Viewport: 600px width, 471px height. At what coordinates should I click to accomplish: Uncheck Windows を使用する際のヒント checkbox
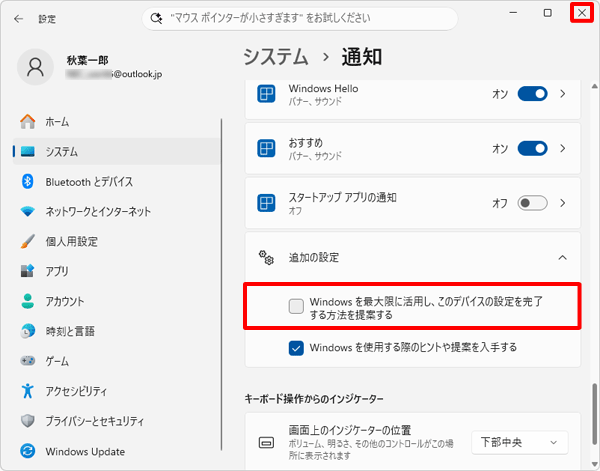coord(296,348)
